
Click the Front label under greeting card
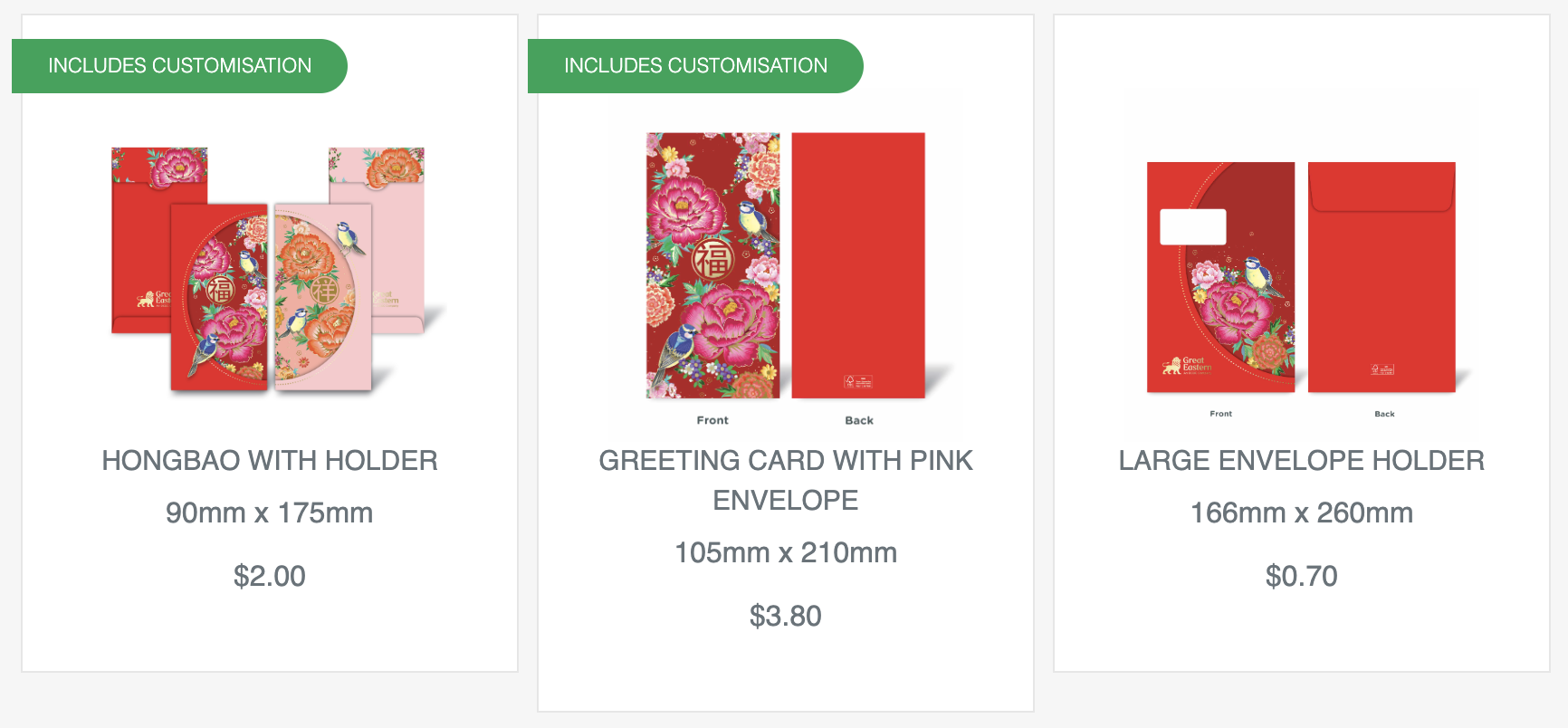[712, 420]
